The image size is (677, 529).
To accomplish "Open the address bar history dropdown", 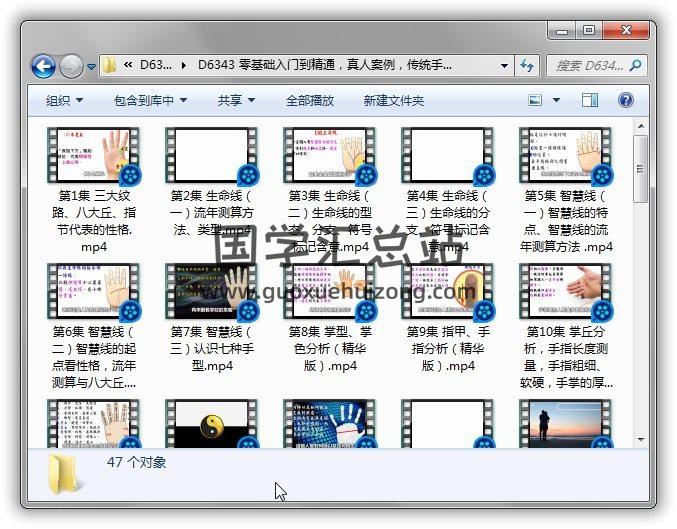I will coord(503,66).
